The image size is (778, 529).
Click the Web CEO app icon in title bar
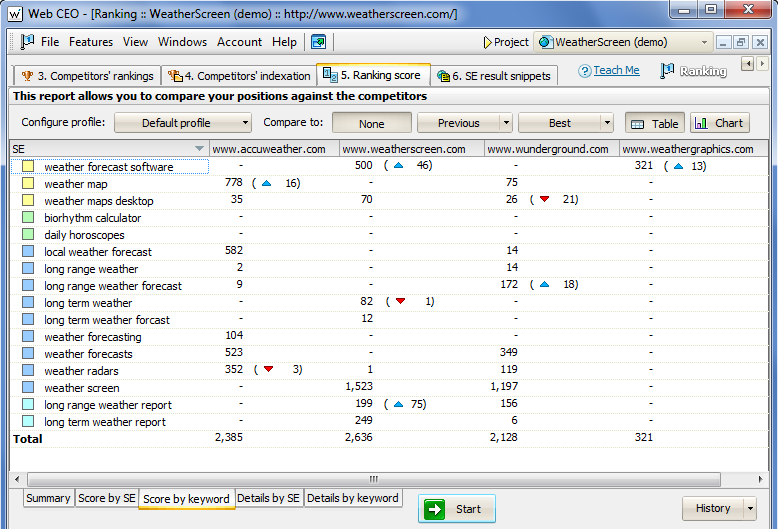click(x=15, y=14)
